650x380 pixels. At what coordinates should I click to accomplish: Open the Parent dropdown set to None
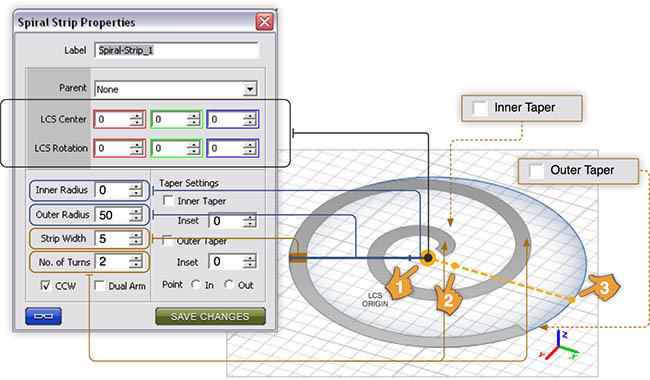pos(176,89)
